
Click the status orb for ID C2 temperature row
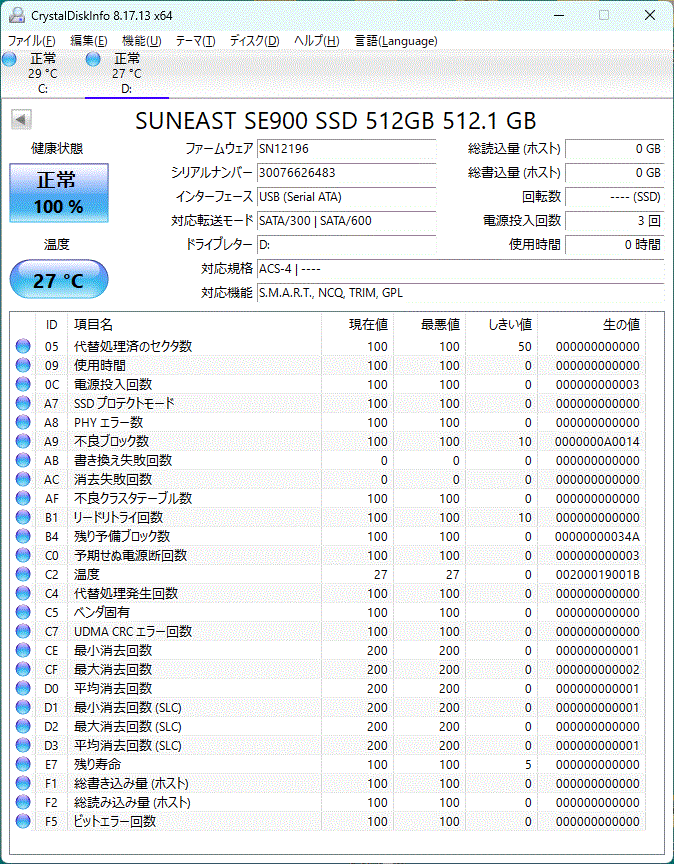click(x=23, y=574)
